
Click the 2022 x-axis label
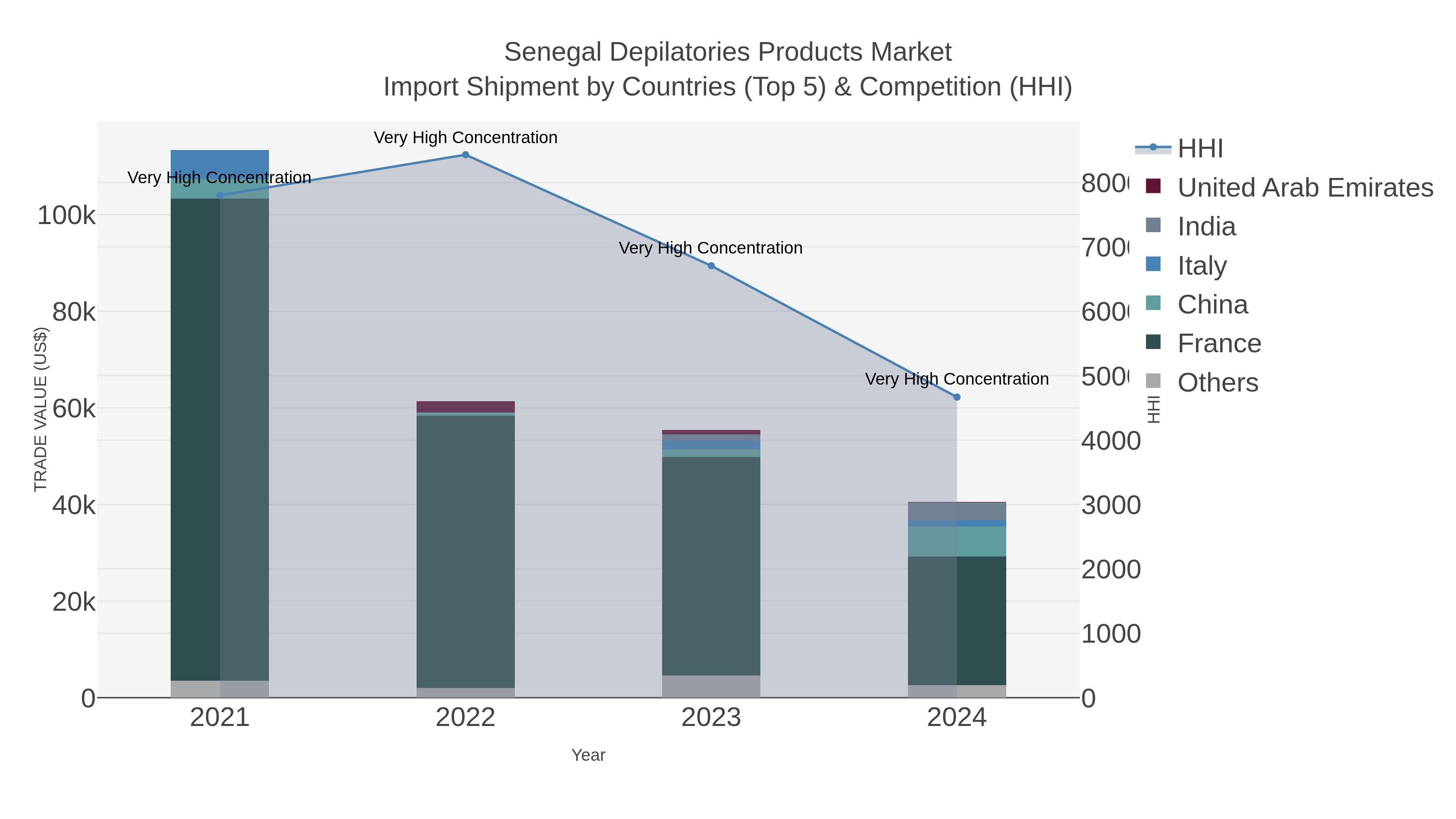click(466, 718)
